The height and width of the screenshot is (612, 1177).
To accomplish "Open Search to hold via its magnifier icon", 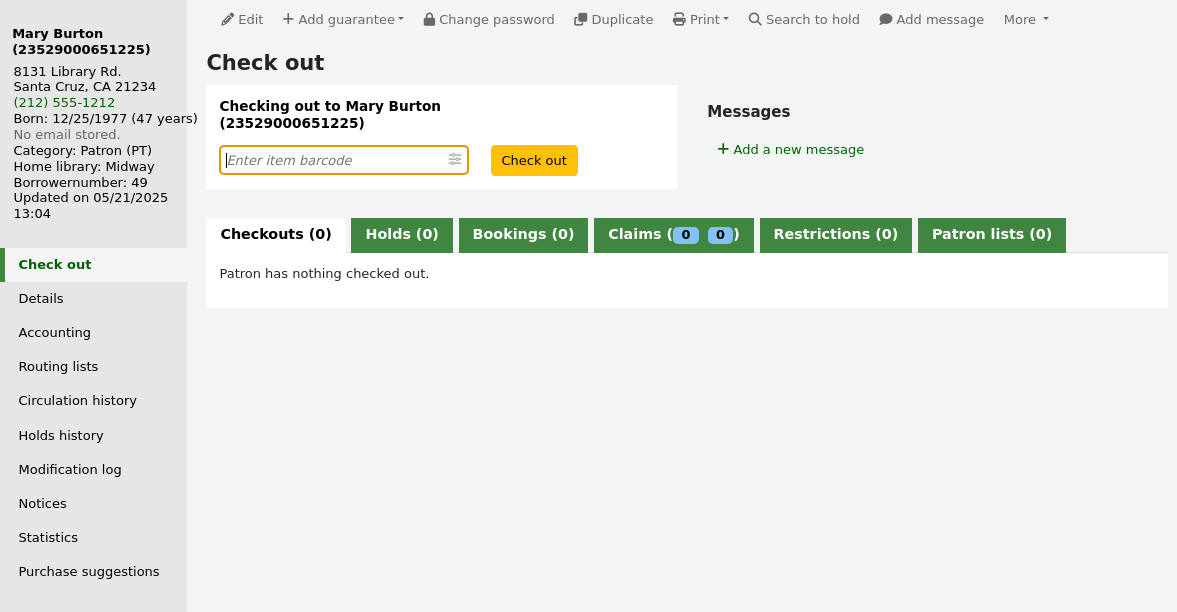I will point(757,18).
